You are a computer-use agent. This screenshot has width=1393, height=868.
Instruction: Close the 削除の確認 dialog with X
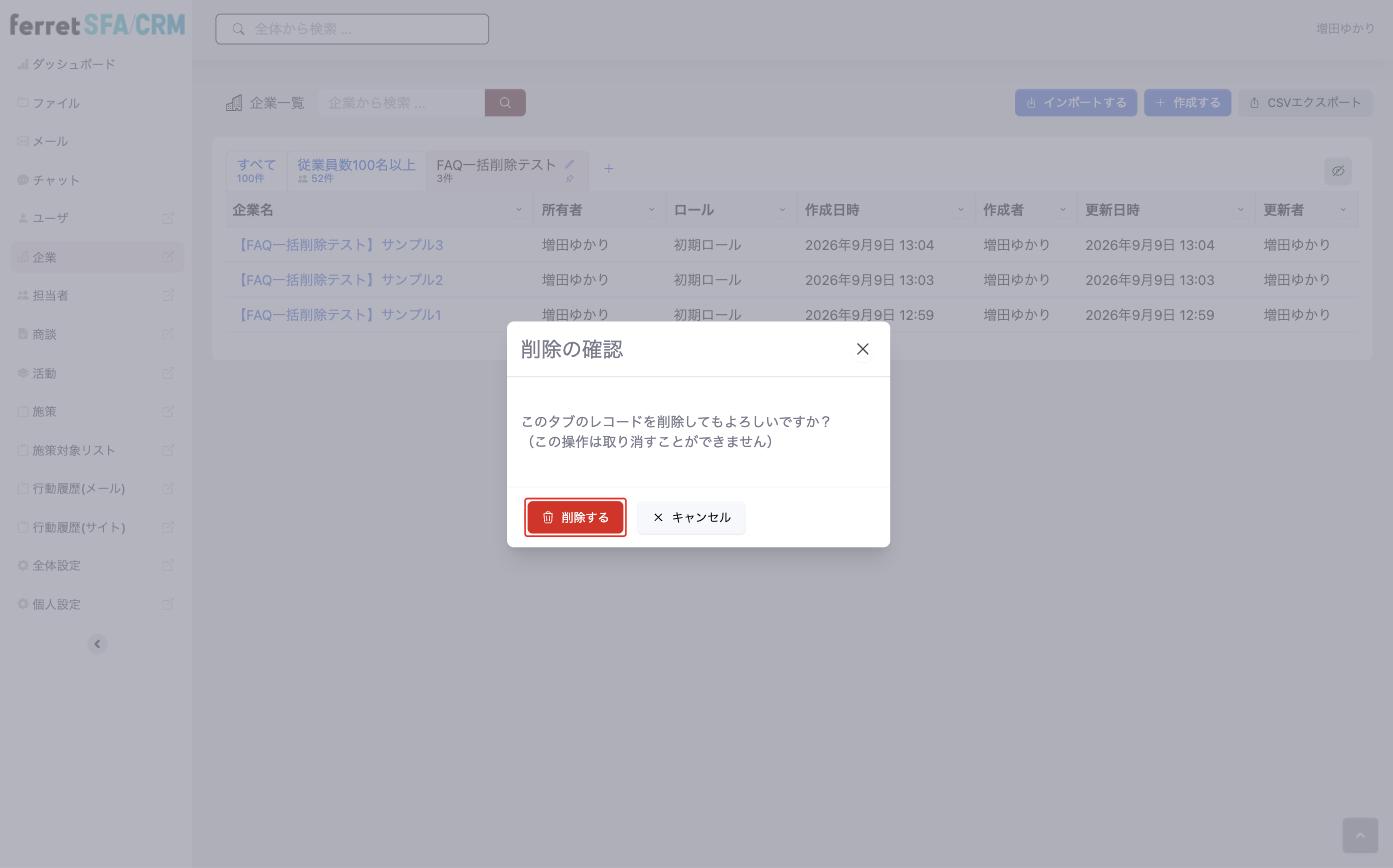pyautogui.click(x=862, y=349)
